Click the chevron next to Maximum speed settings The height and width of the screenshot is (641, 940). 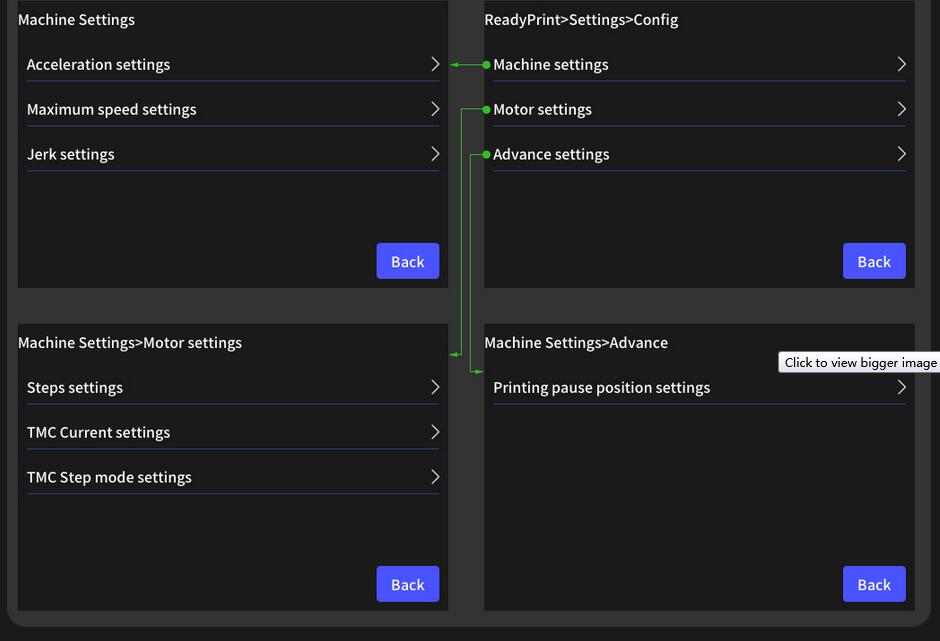click(435, 109)
